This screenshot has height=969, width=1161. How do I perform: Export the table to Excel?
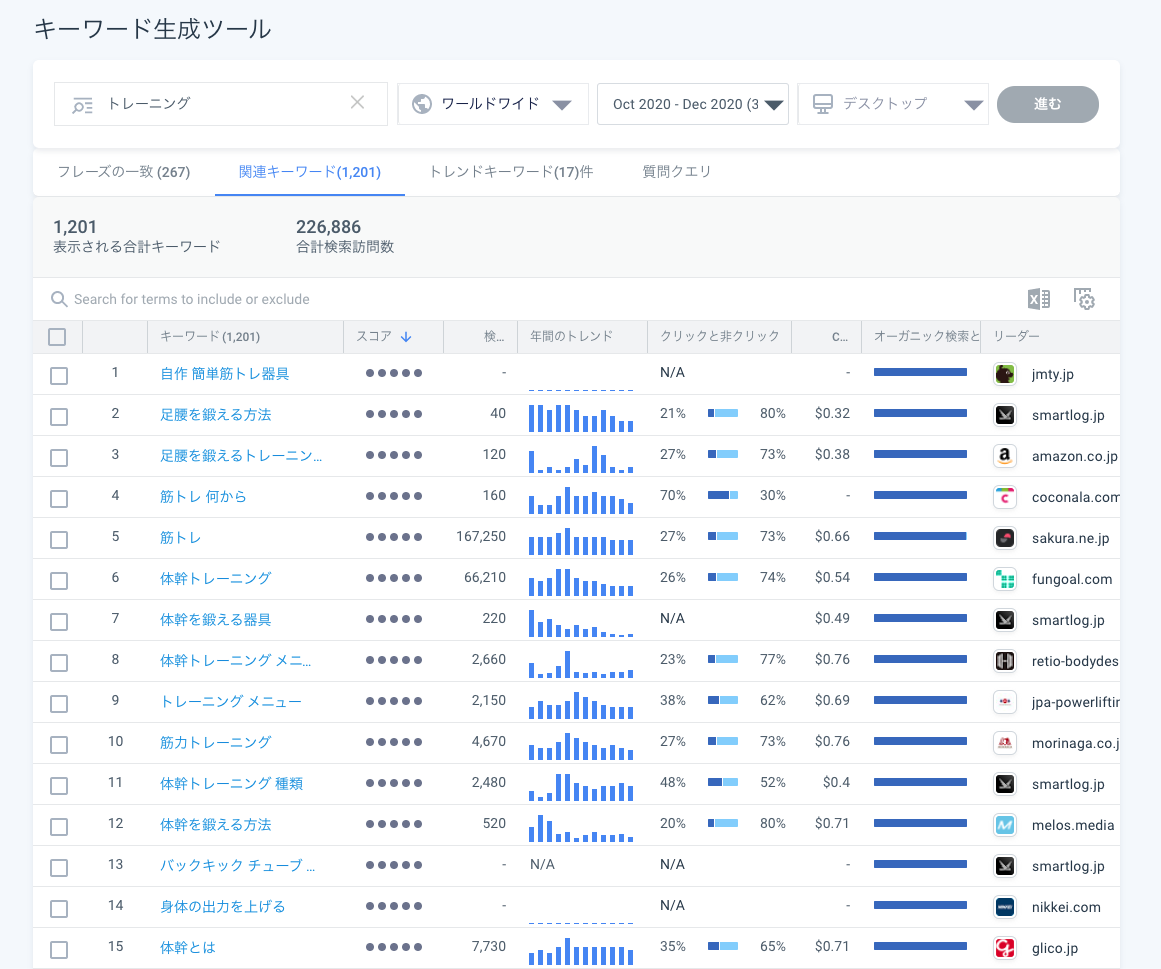point(1039,298)
